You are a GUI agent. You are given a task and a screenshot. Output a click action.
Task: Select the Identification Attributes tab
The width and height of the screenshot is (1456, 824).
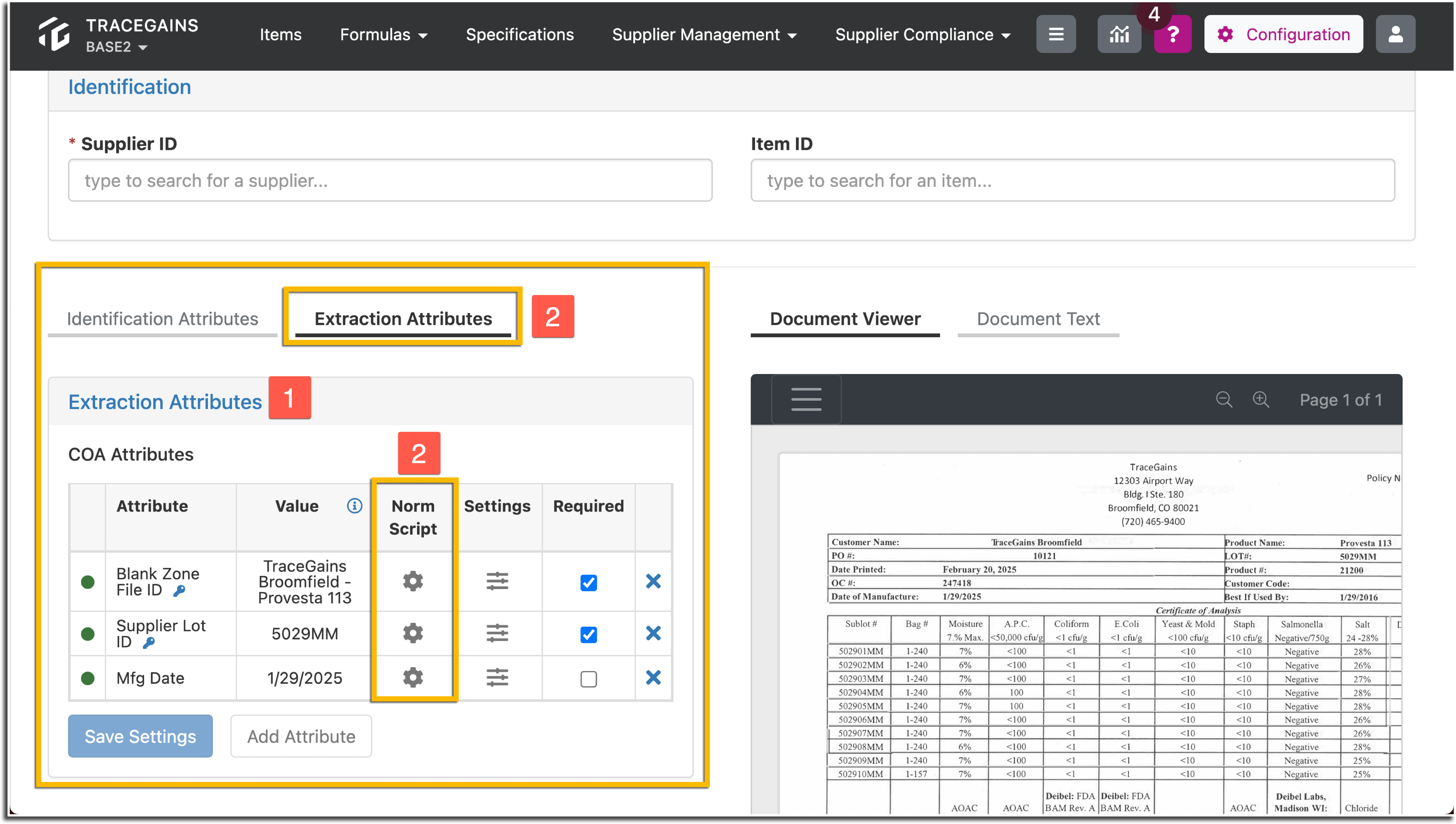162,319
